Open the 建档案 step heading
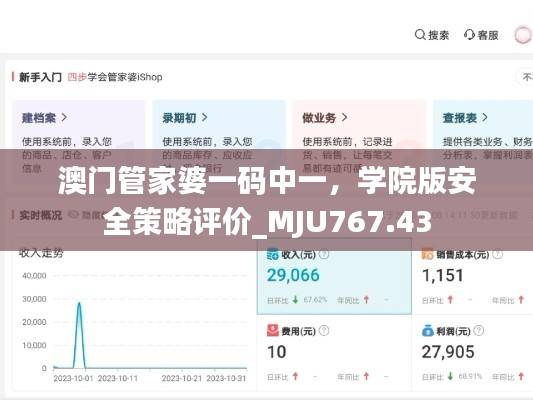The width and height of the screenshot is (533, 400). point(39,118)
